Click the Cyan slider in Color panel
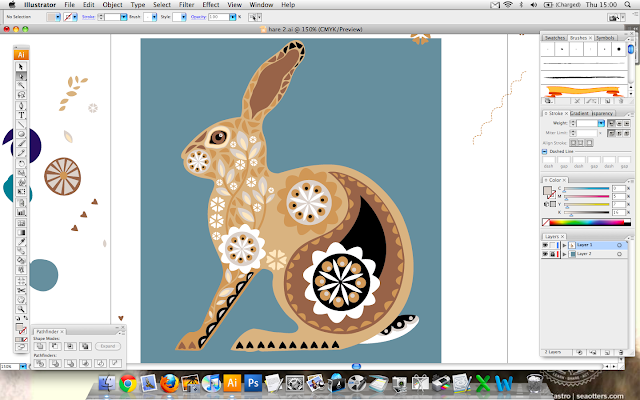The image size is (640, 400). [587, 189]
